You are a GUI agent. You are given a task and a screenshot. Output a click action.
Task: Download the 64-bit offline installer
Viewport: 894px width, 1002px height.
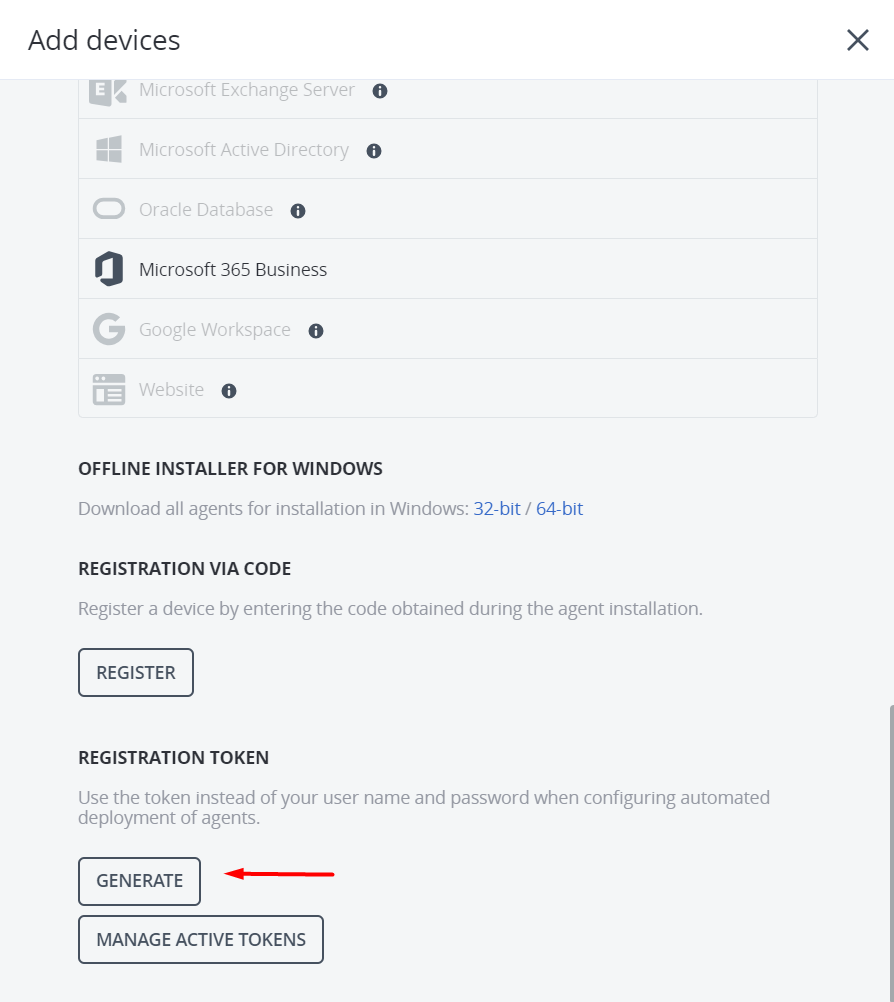pyautogui.click(x=559, y=508)
